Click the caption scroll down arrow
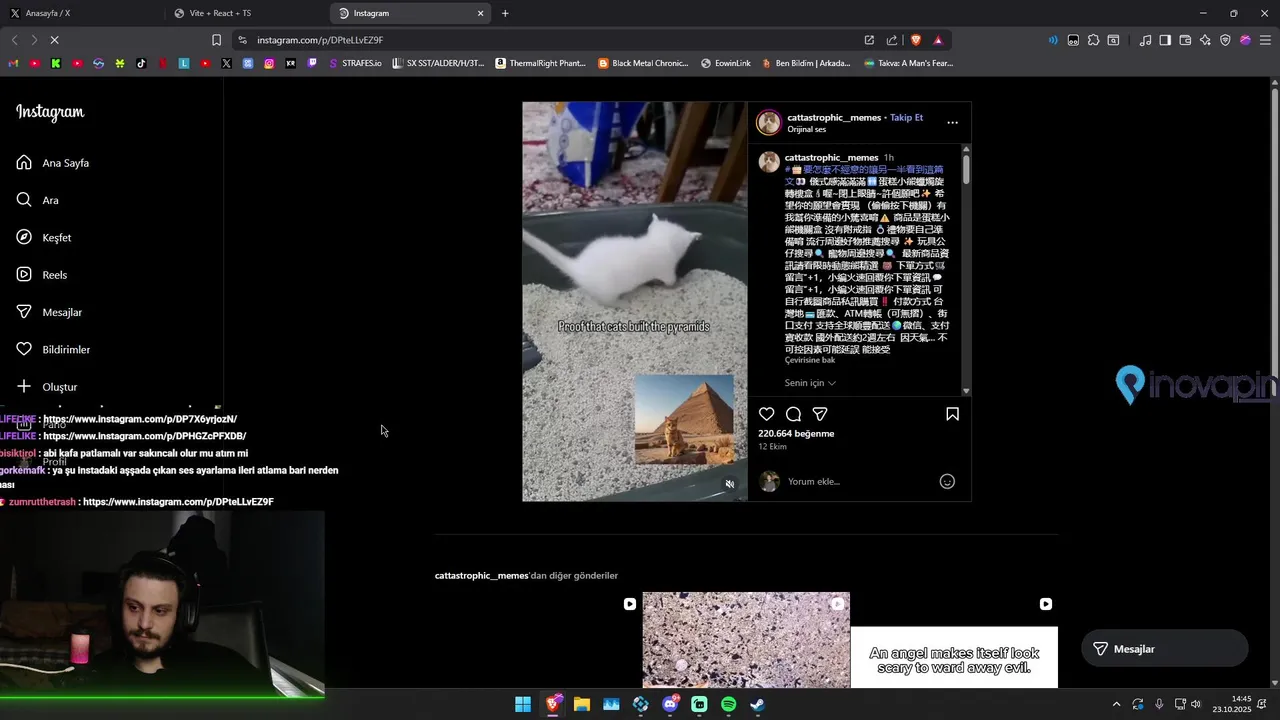The width and height of the screenshot is (1280, 720). 966,391
